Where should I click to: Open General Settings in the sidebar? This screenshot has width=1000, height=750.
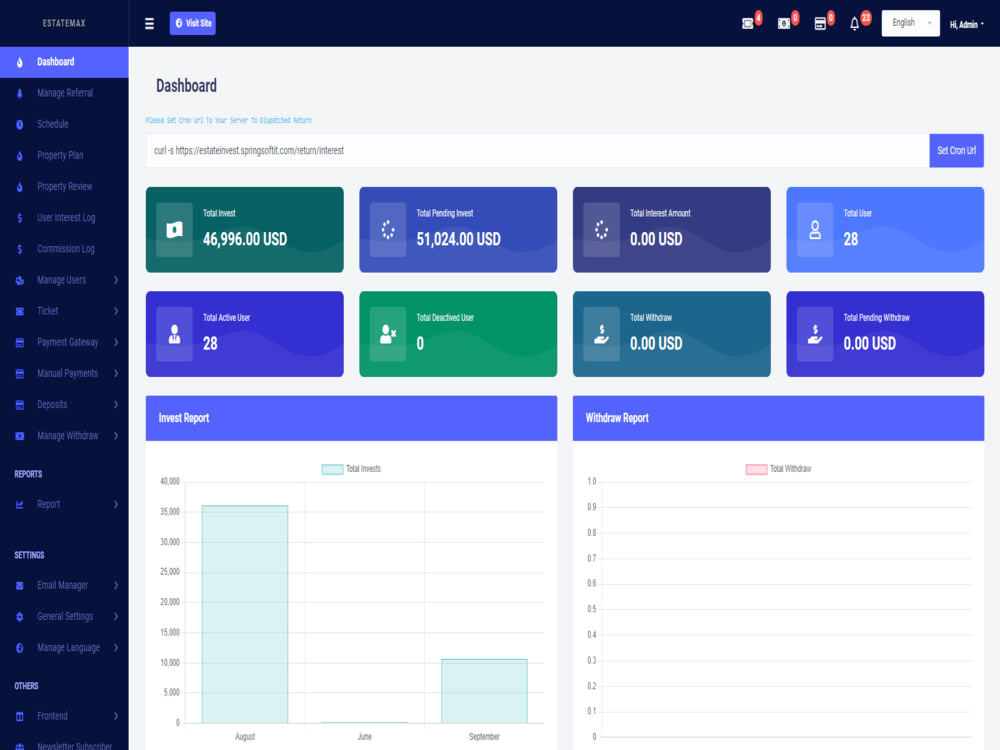64,617
